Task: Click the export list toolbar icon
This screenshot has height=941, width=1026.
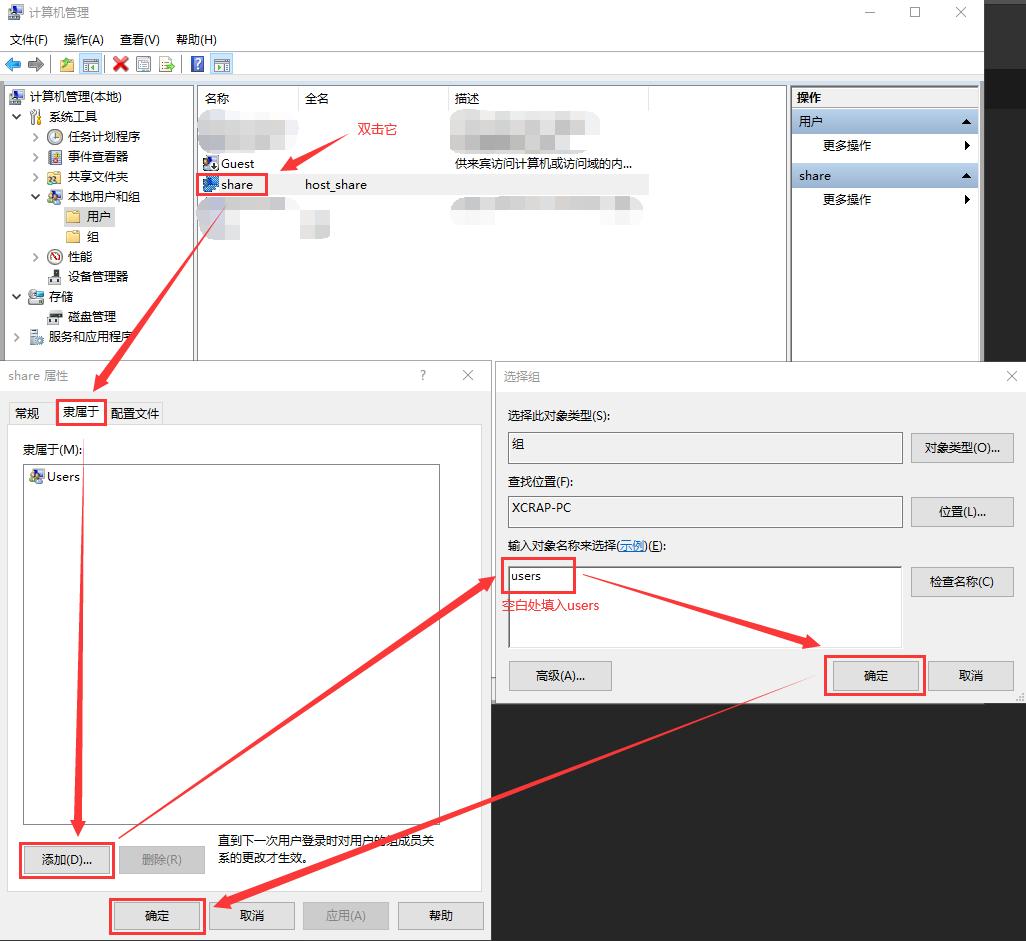Action: click(x=166, y=63)
